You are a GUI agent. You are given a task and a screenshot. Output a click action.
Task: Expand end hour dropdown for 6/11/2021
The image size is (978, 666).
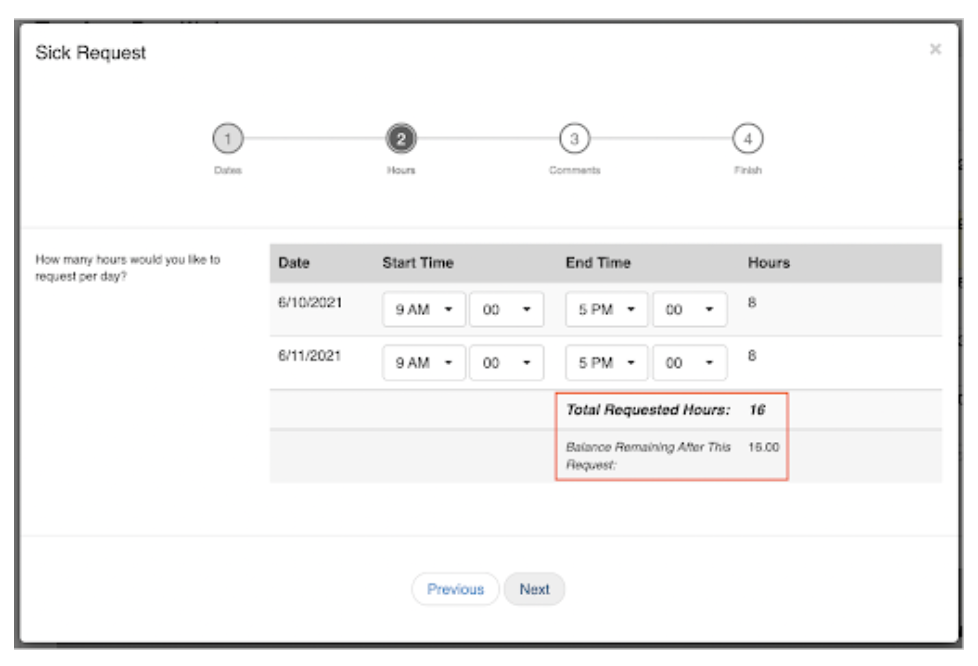(x=606, y=364)
